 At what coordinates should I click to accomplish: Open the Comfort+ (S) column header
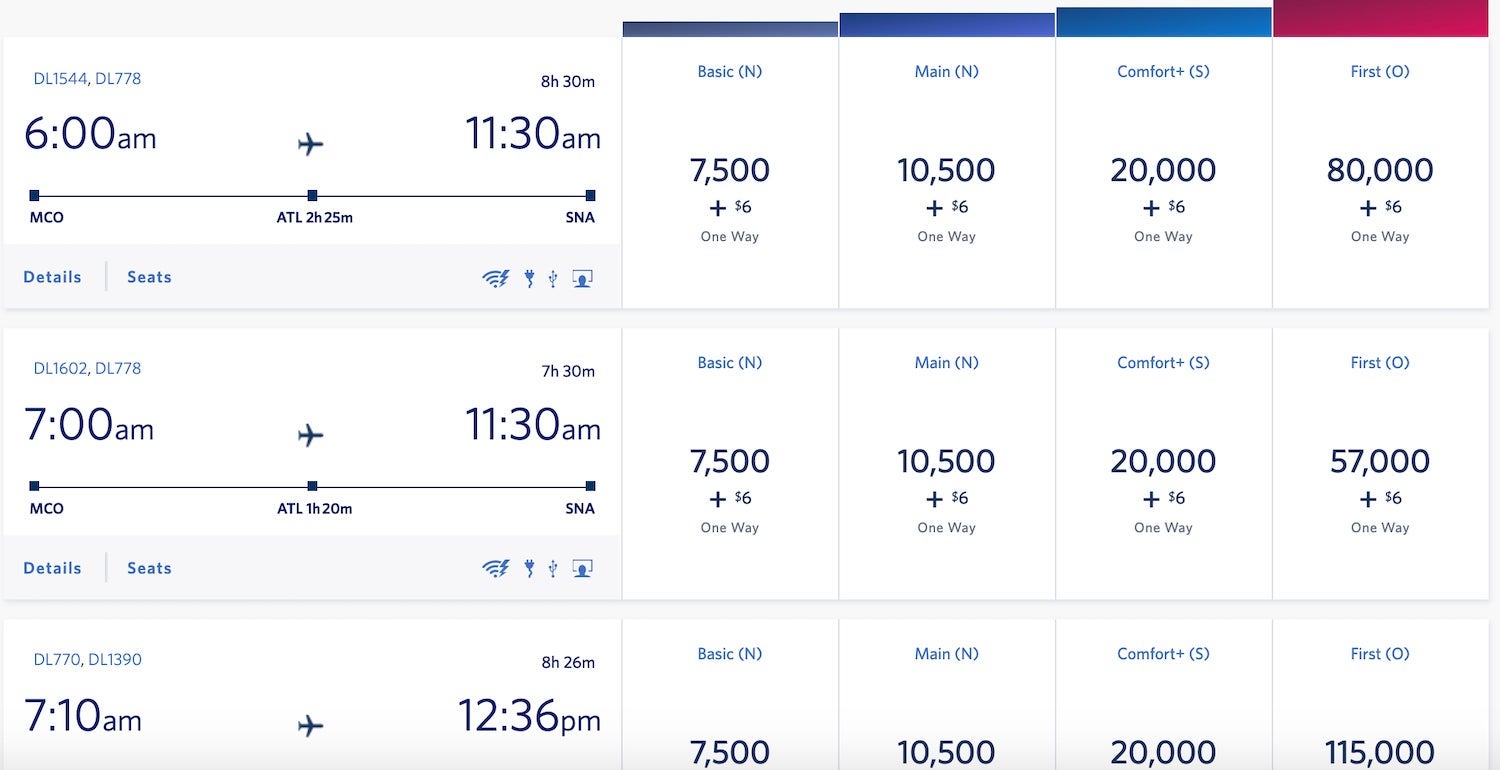pyautogui.click(x=1163, y=71)
